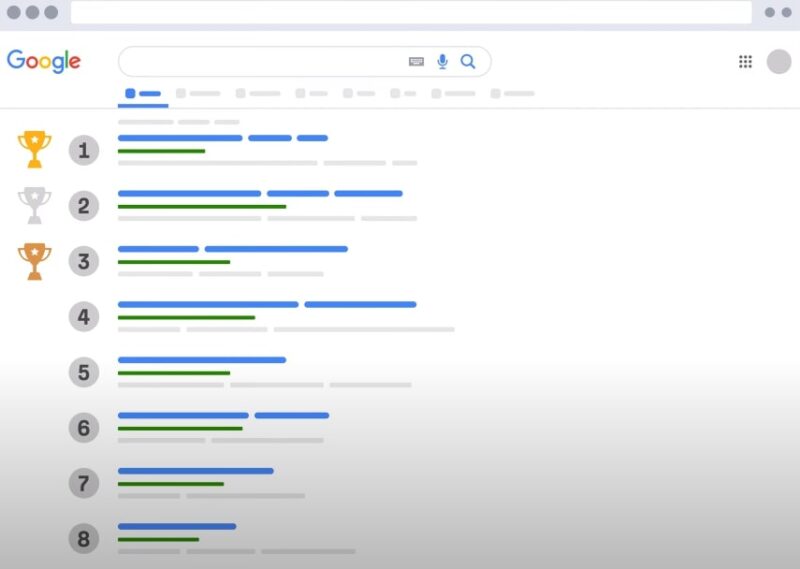Open the eighth search result blue title

click(177, 526)
